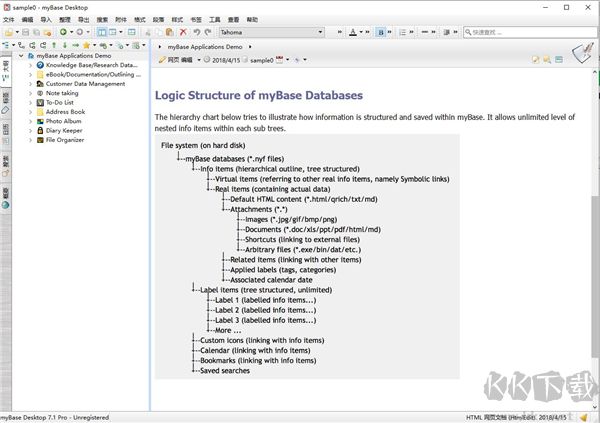This screenshot has width=600, height=423.
Task: Click the undo arrow icon
Action: pyautogui.click(x=197, y=33)
